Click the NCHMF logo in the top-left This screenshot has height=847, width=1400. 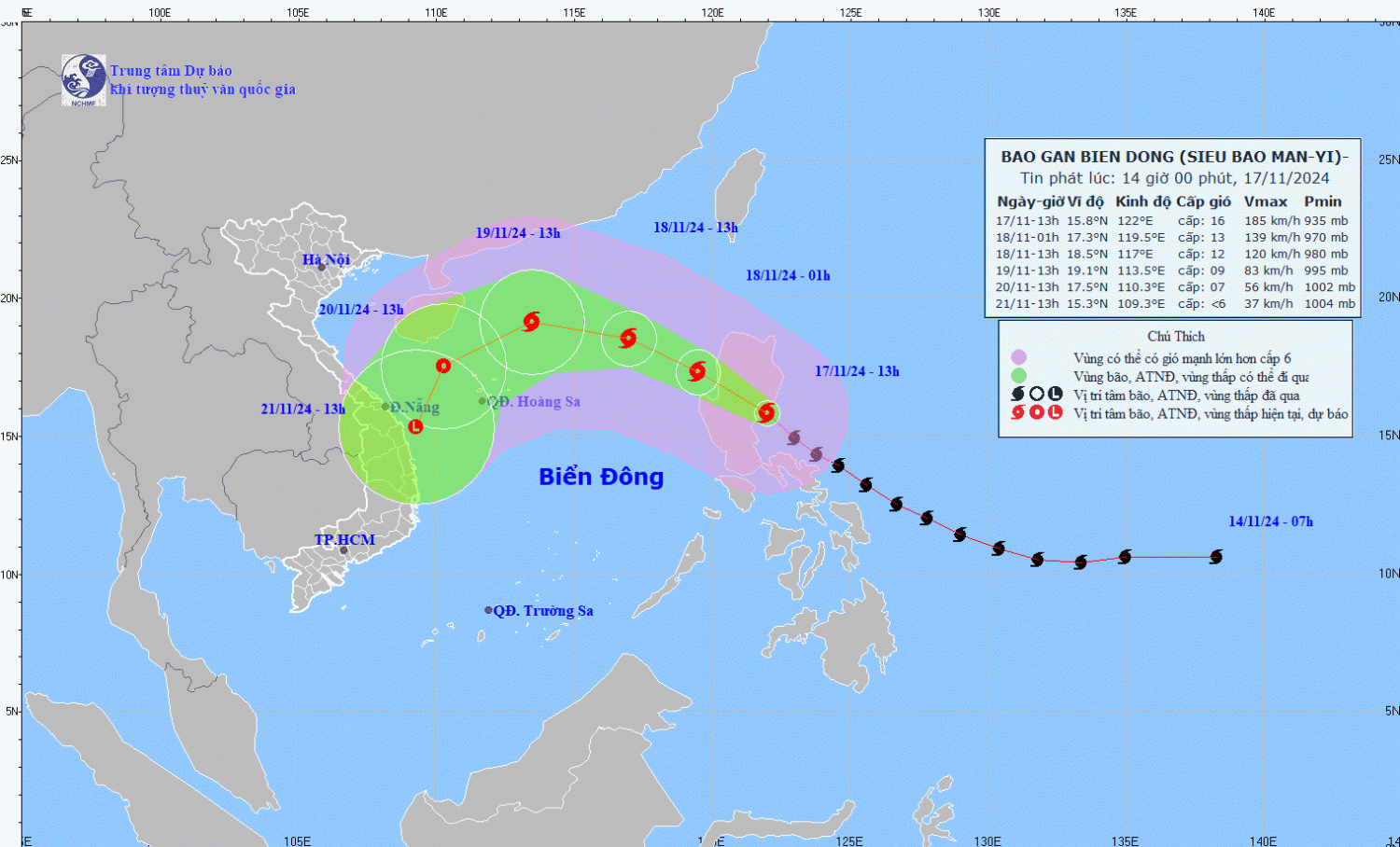[x=84, y=79]
